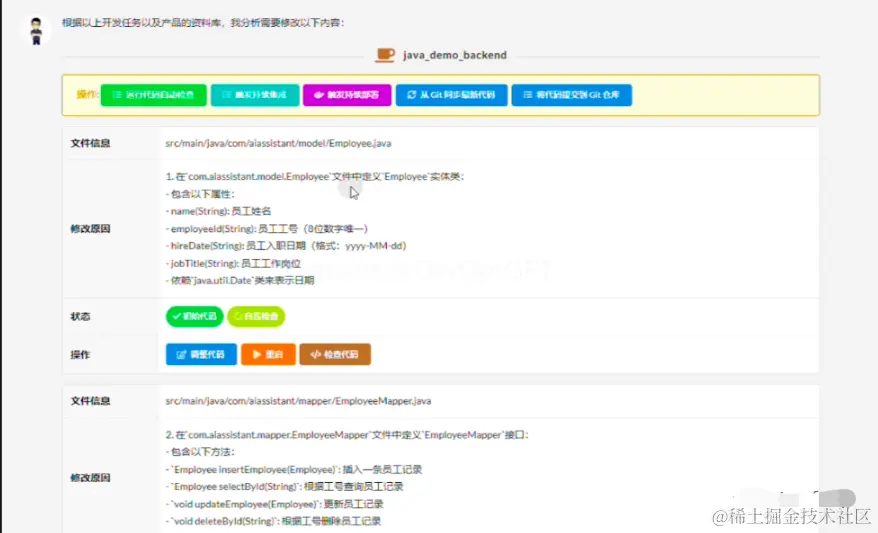Click the line with 'void updateEmployee(Employee)'

tap(274, 504)
